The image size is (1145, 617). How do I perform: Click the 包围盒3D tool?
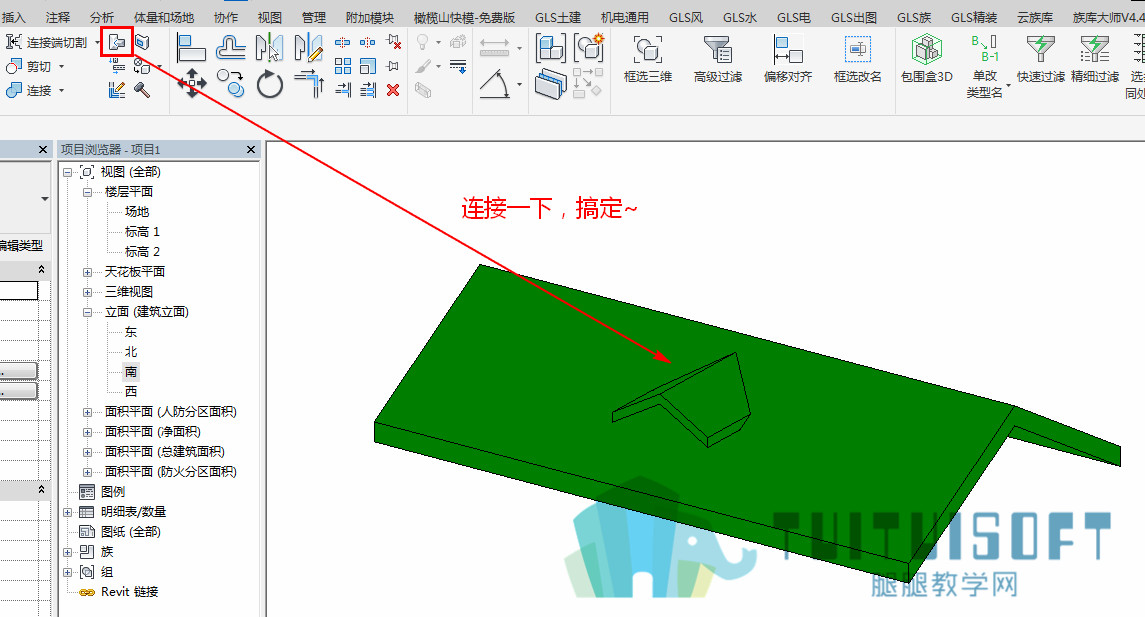point(927,58)
